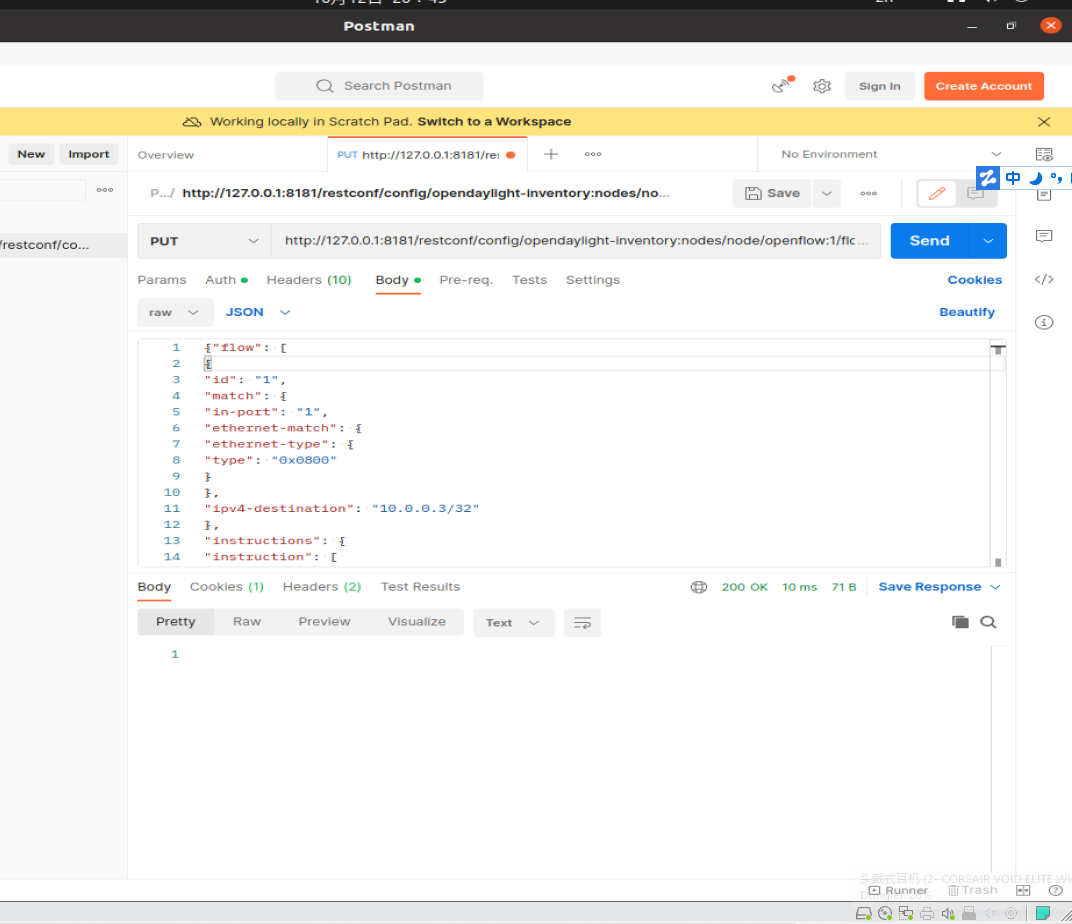Switch to the Params tab
This screenshot has width=1072, height=924.
tap(162, 280)
